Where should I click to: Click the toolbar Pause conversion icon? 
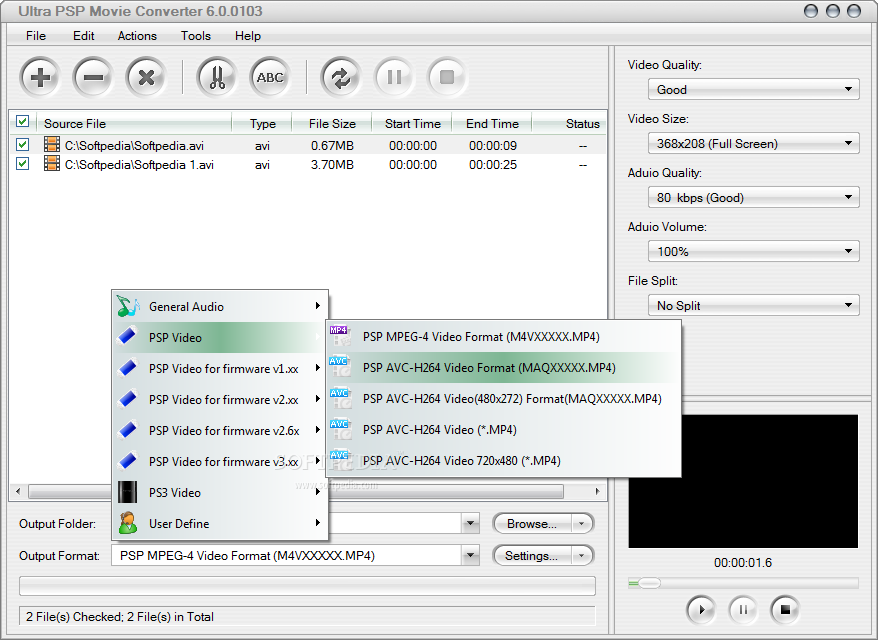pyautogui.click(x=394, y=77)
